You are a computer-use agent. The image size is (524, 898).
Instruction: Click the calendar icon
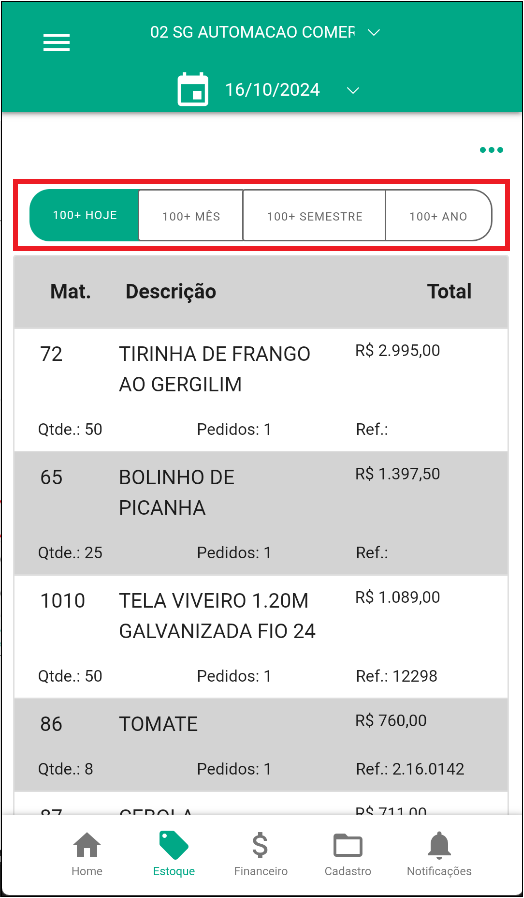(x=193, y=89)
